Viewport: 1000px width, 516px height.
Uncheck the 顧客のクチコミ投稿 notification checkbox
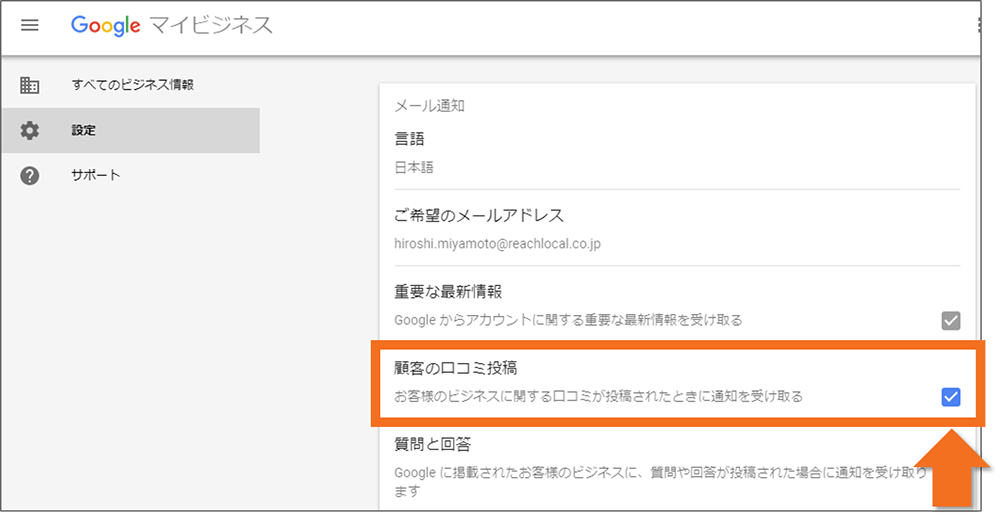tap(950, 397)
